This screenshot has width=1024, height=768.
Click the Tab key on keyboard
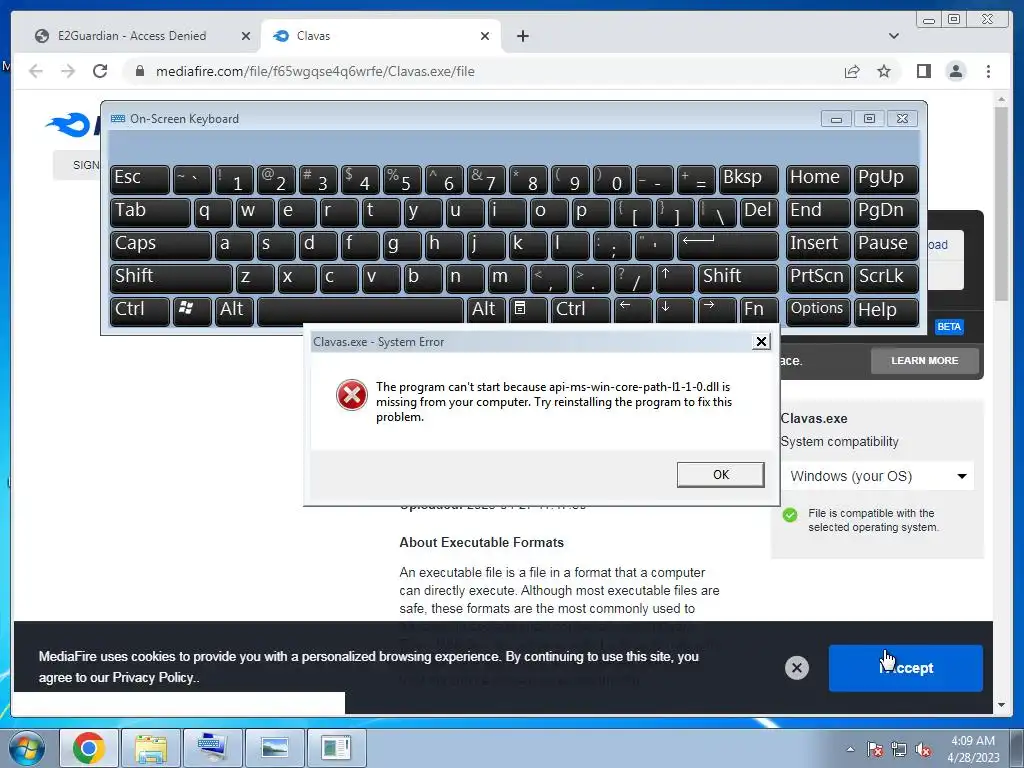[150, 212]
